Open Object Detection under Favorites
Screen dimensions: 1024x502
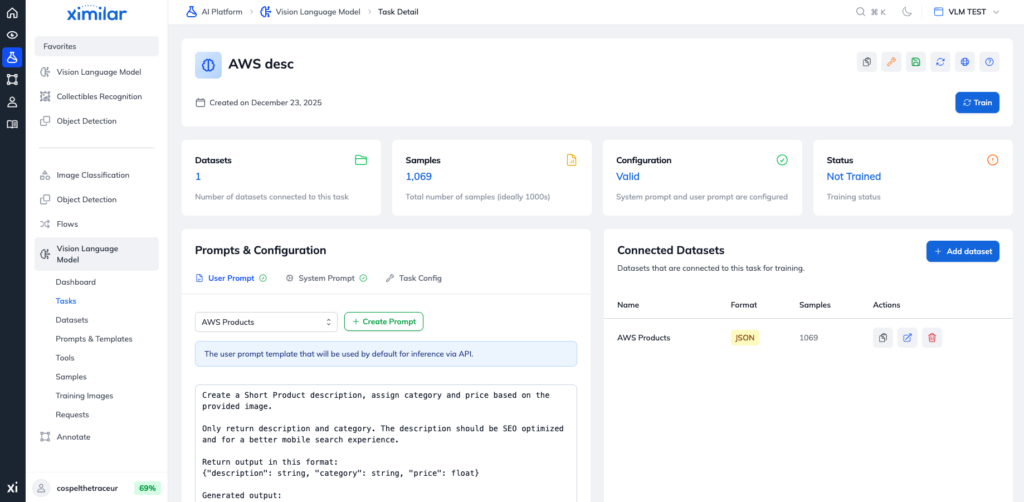[x=97, y=121]
